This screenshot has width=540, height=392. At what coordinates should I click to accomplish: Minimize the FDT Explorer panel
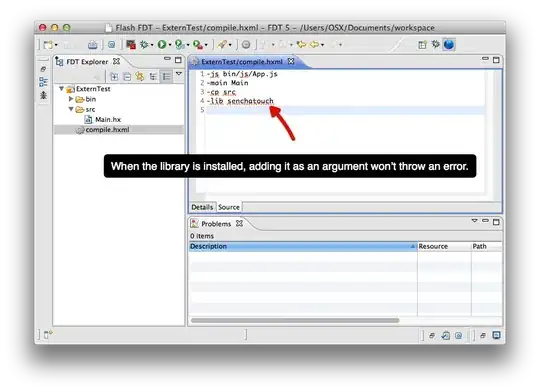pos(167,59)
